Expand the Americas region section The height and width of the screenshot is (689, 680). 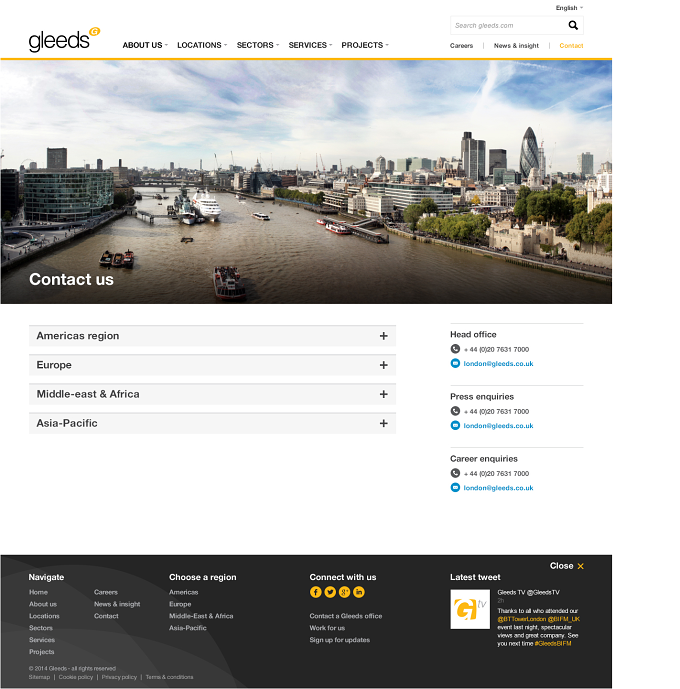click(213, 336)
